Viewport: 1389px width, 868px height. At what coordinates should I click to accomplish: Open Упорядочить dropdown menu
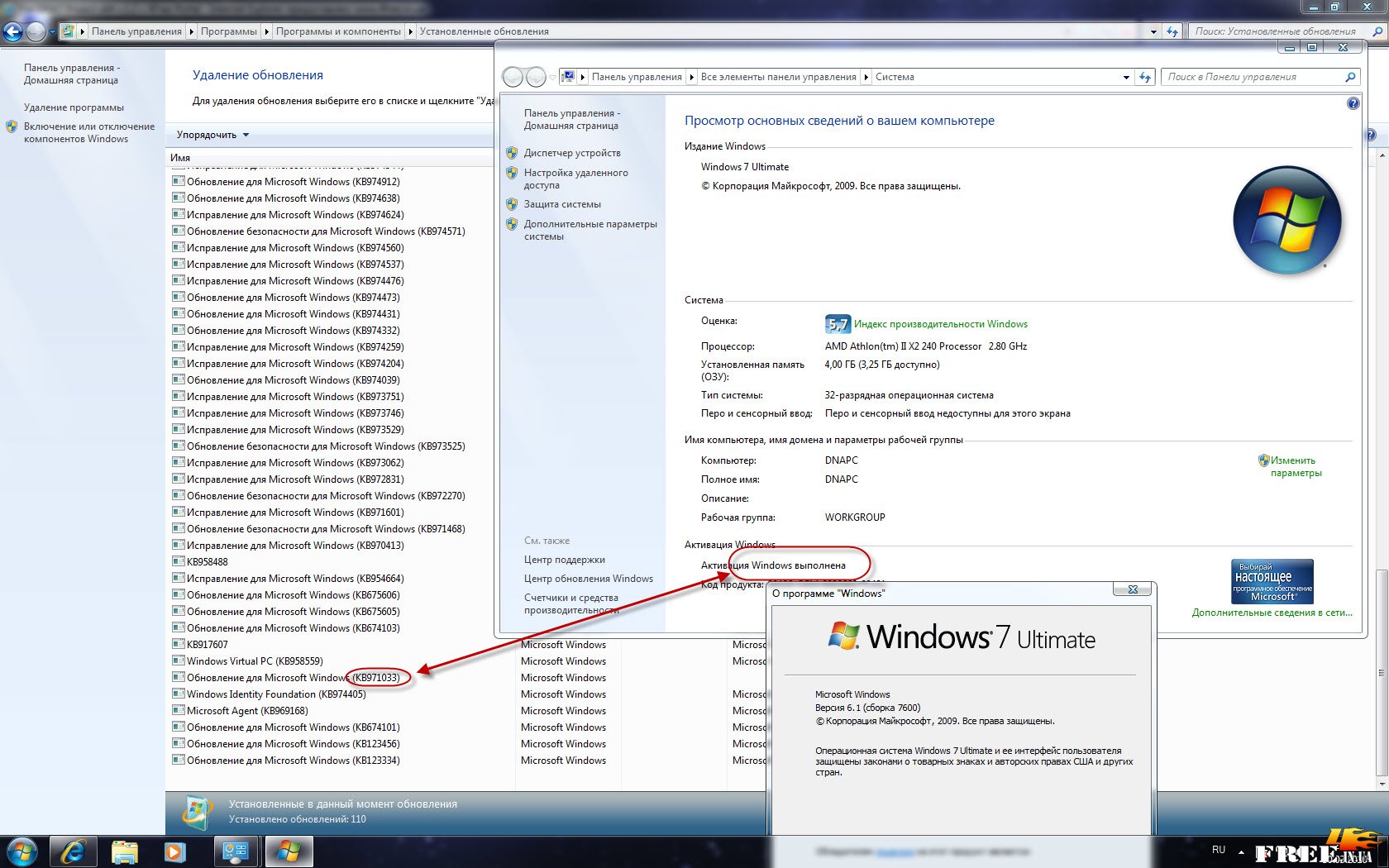[212, 135]
